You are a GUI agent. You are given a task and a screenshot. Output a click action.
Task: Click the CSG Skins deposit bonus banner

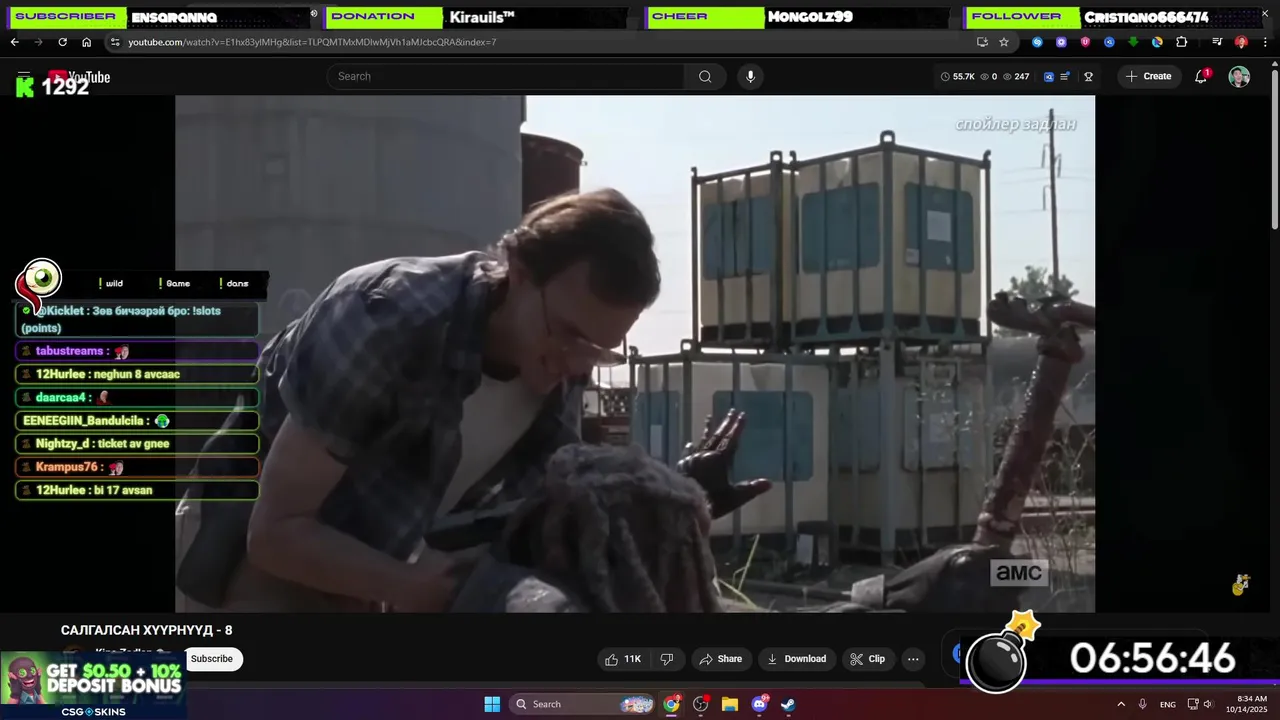[x=92, y=685]
